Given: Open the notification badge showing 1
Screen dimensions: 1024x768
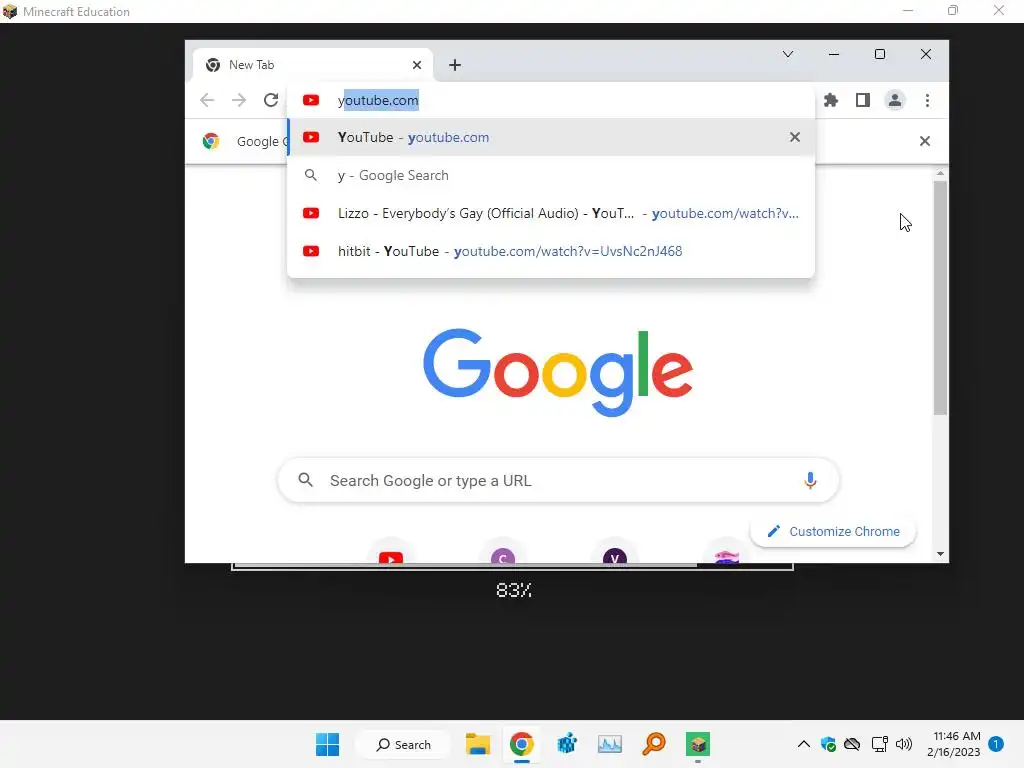Looking at the screenshot, I should [996, 744].
